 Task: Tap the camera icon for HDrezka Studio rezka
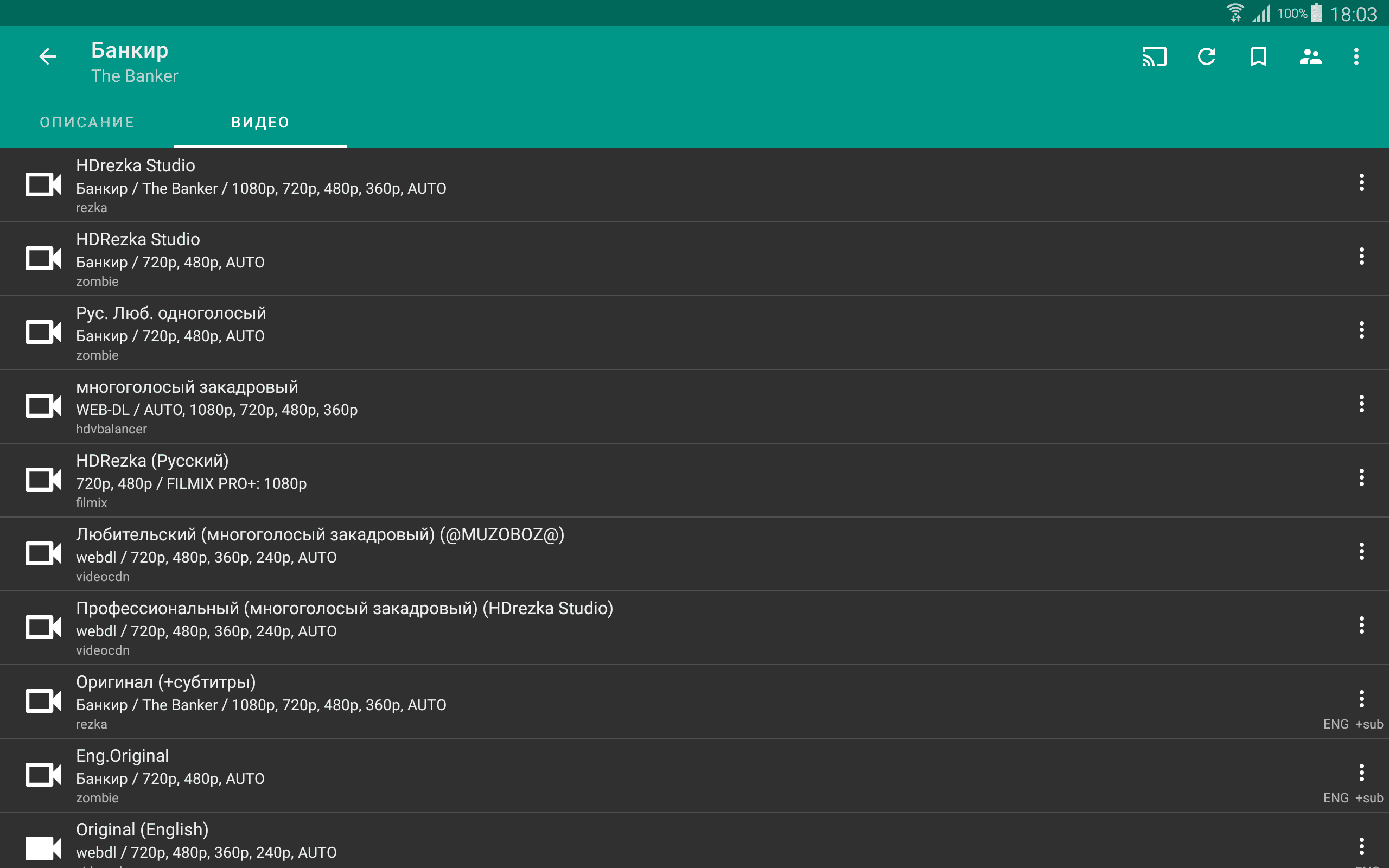(43, 184)
